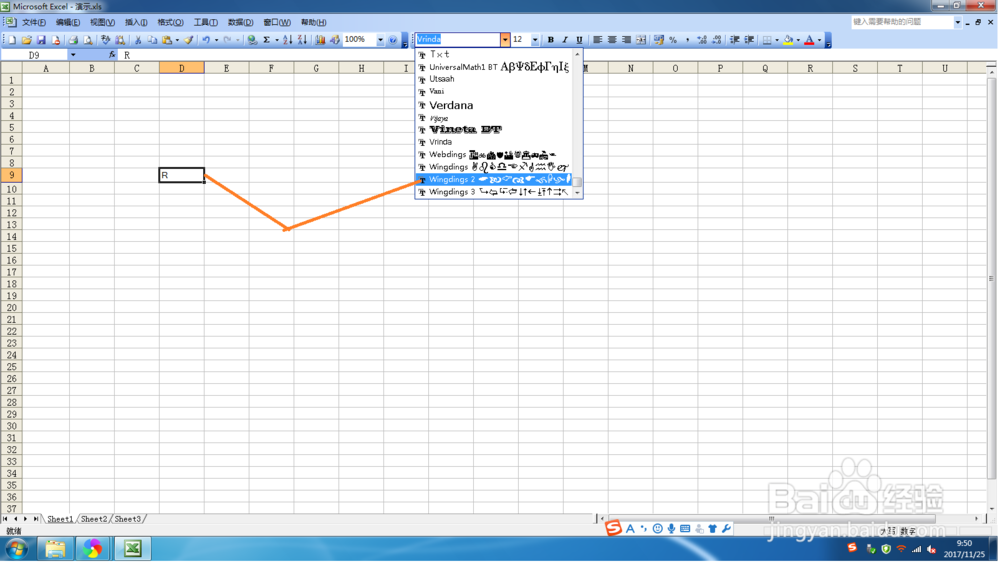Open the 数据(D) menu

click(241, 22)
